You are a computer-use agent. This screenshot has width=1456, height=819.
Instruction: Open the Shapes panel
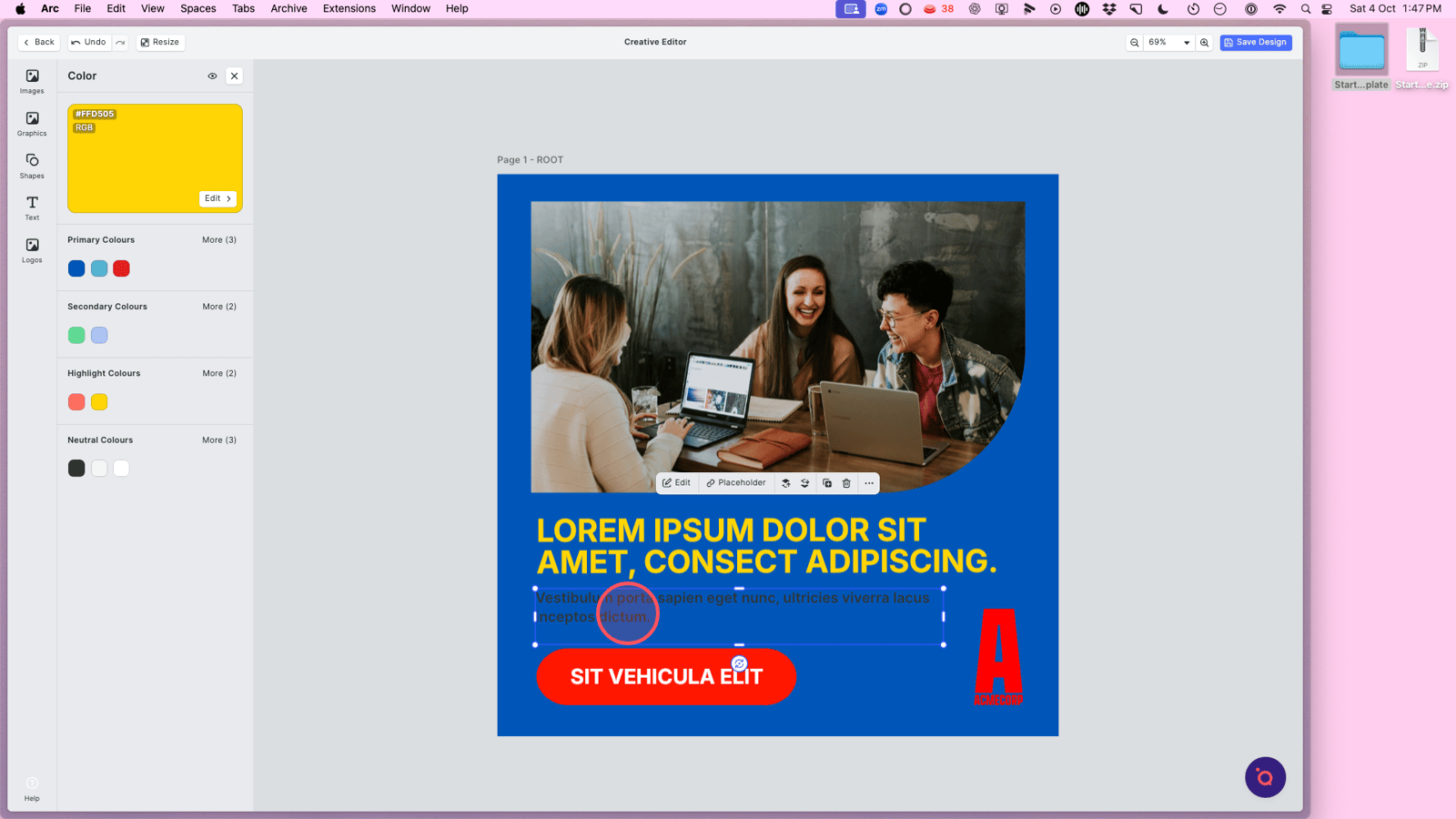[32, 166]
